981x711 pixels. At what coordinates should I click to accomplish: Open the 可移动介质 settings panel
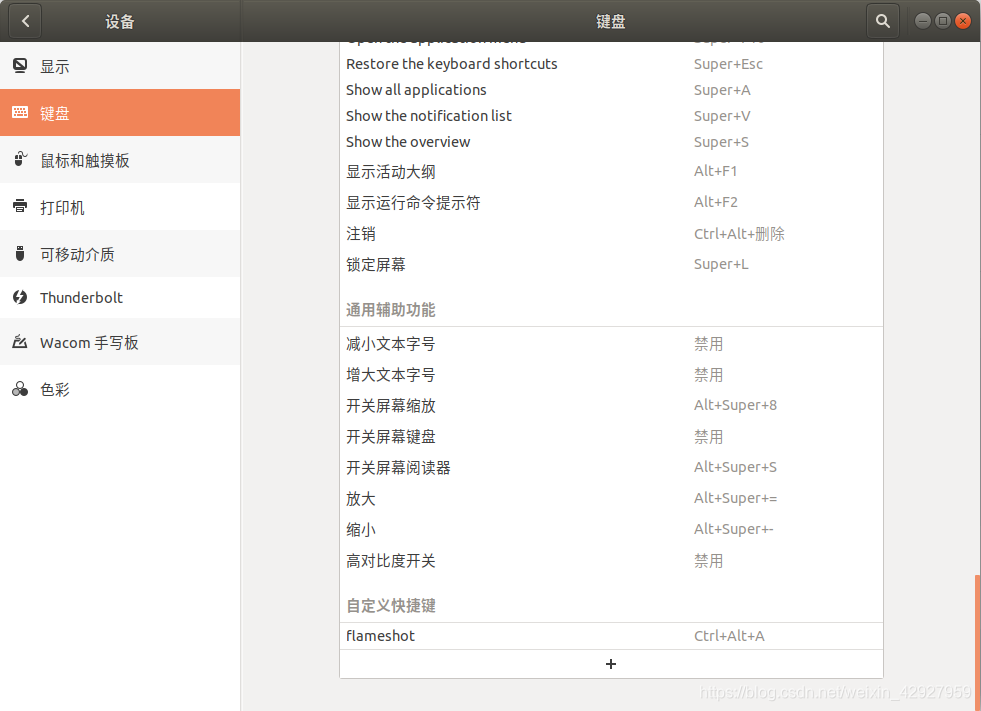click(120, 253)
